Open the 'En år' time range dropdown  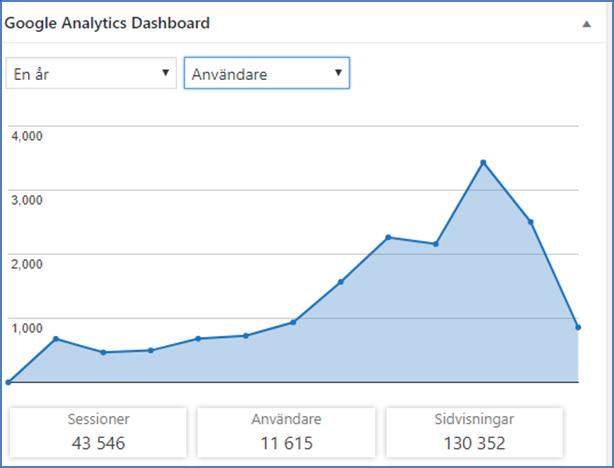pos(91,73)
